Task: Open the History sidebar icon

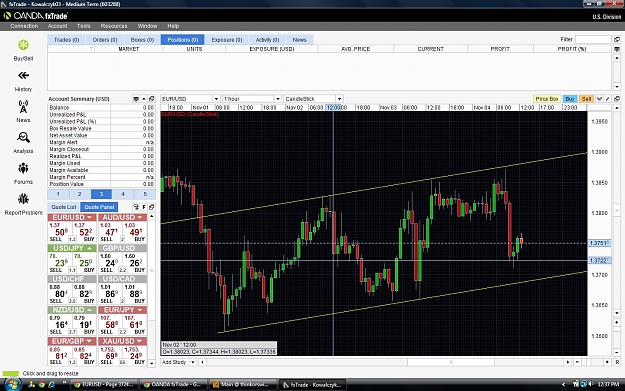Action: (23, 76)
